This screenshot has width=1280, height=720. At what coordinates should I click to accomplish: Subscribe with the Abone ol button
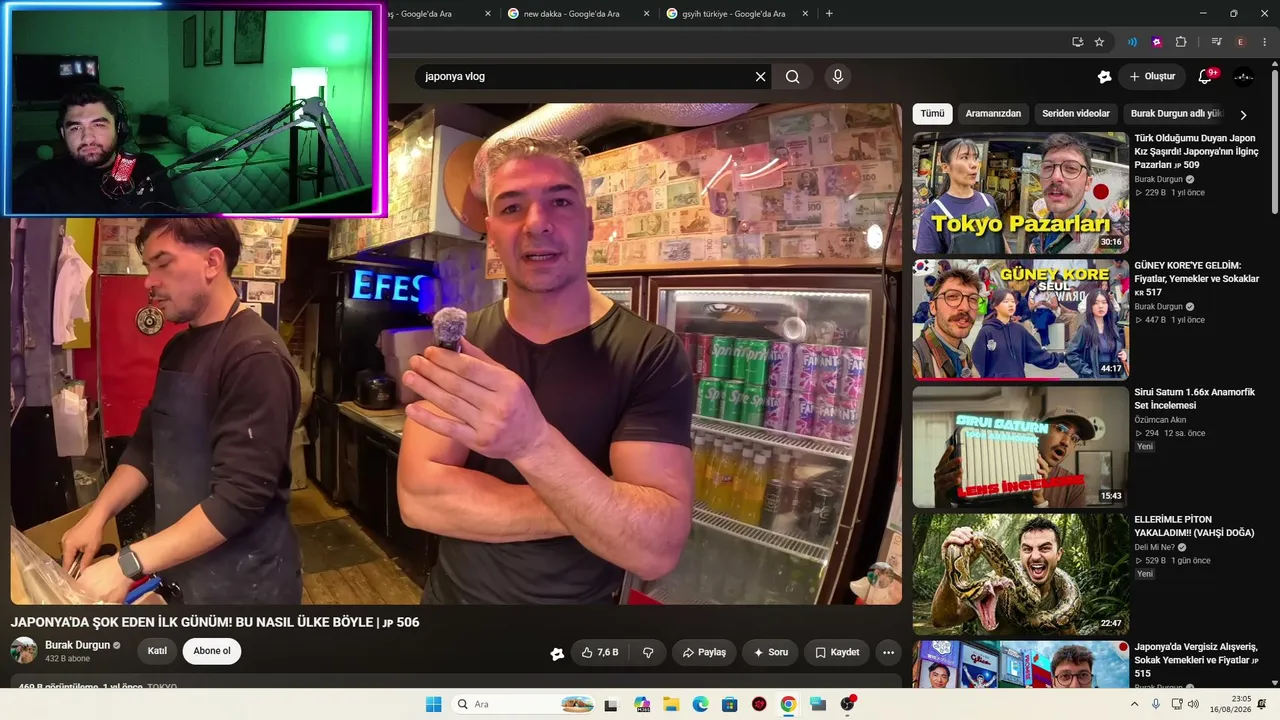coord(212,651)
